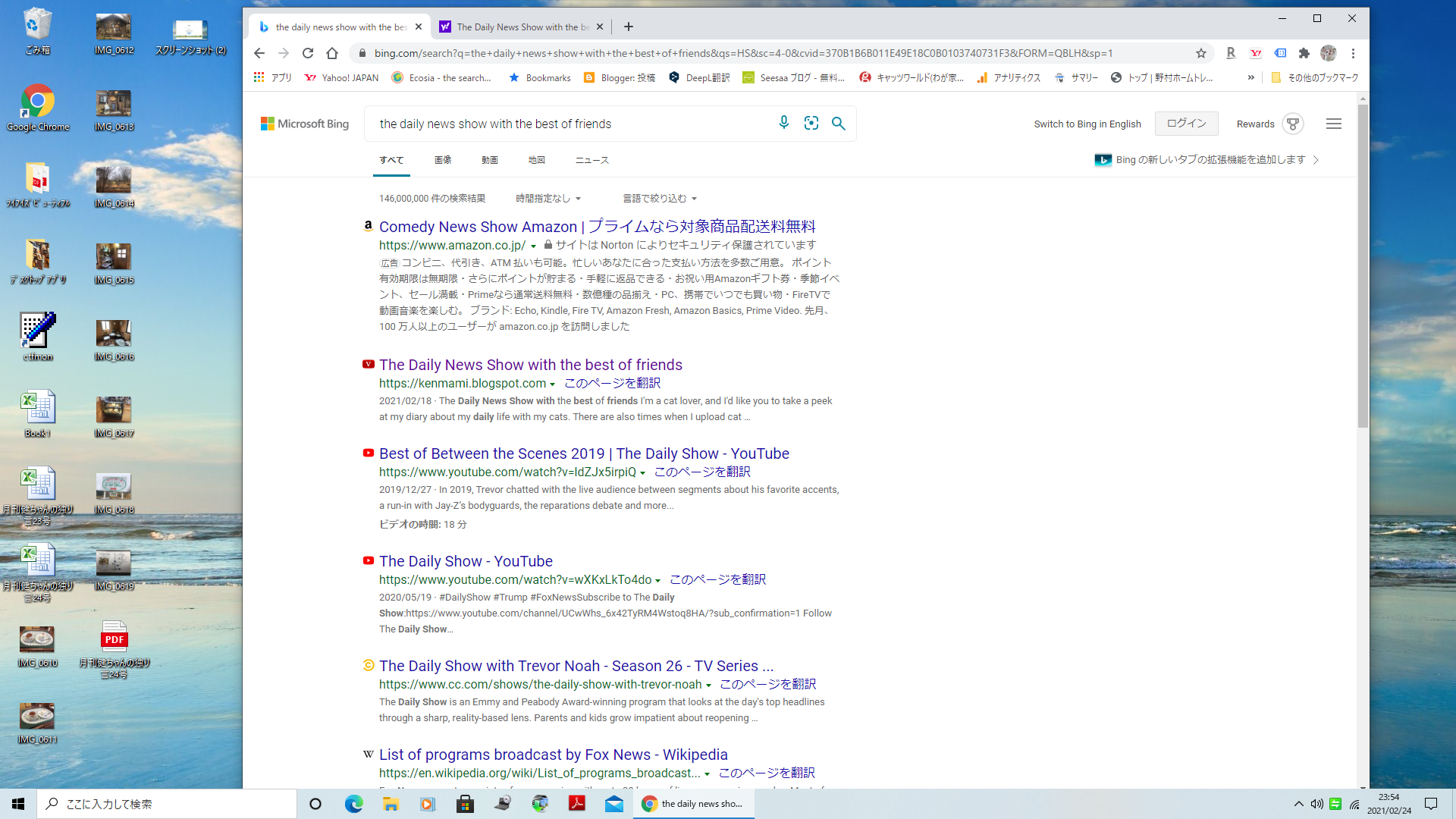The image size is (1456, 819).
Task: Click the Rewards trophy medal icon
Action: coord(1293,124)
